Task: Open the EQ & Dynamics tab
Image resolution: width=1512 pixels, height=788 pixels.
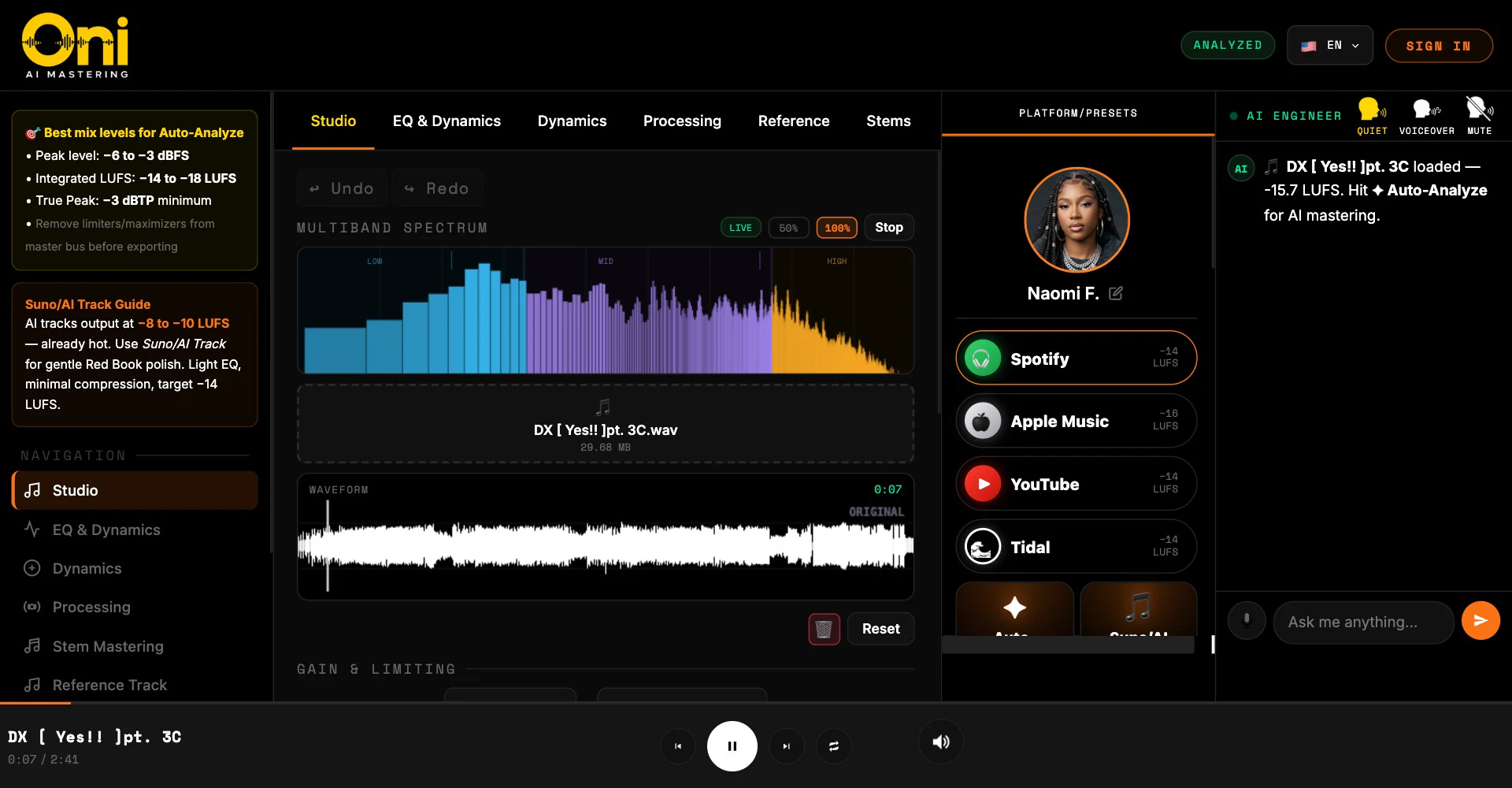Action: tap(447, 121)
